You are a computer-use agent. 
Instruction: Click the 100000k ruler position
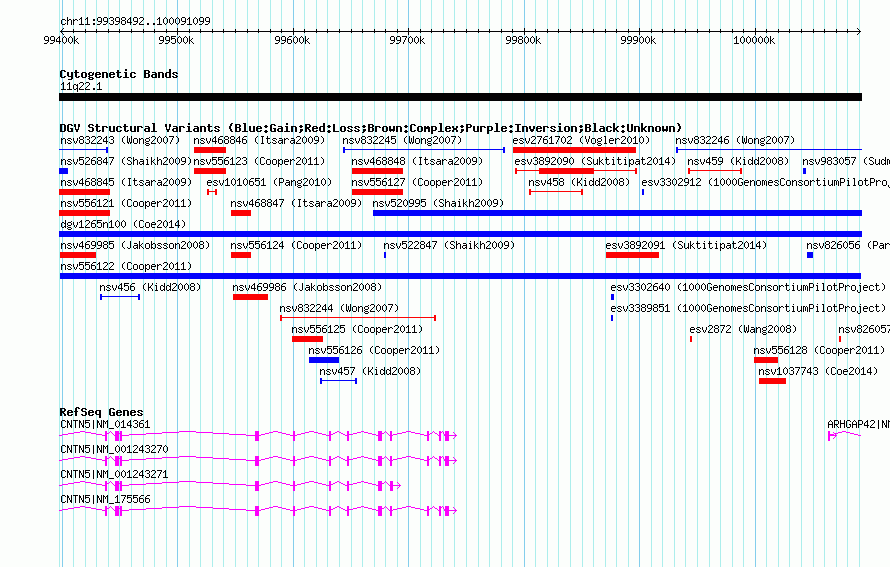click(x=754, y=40)
